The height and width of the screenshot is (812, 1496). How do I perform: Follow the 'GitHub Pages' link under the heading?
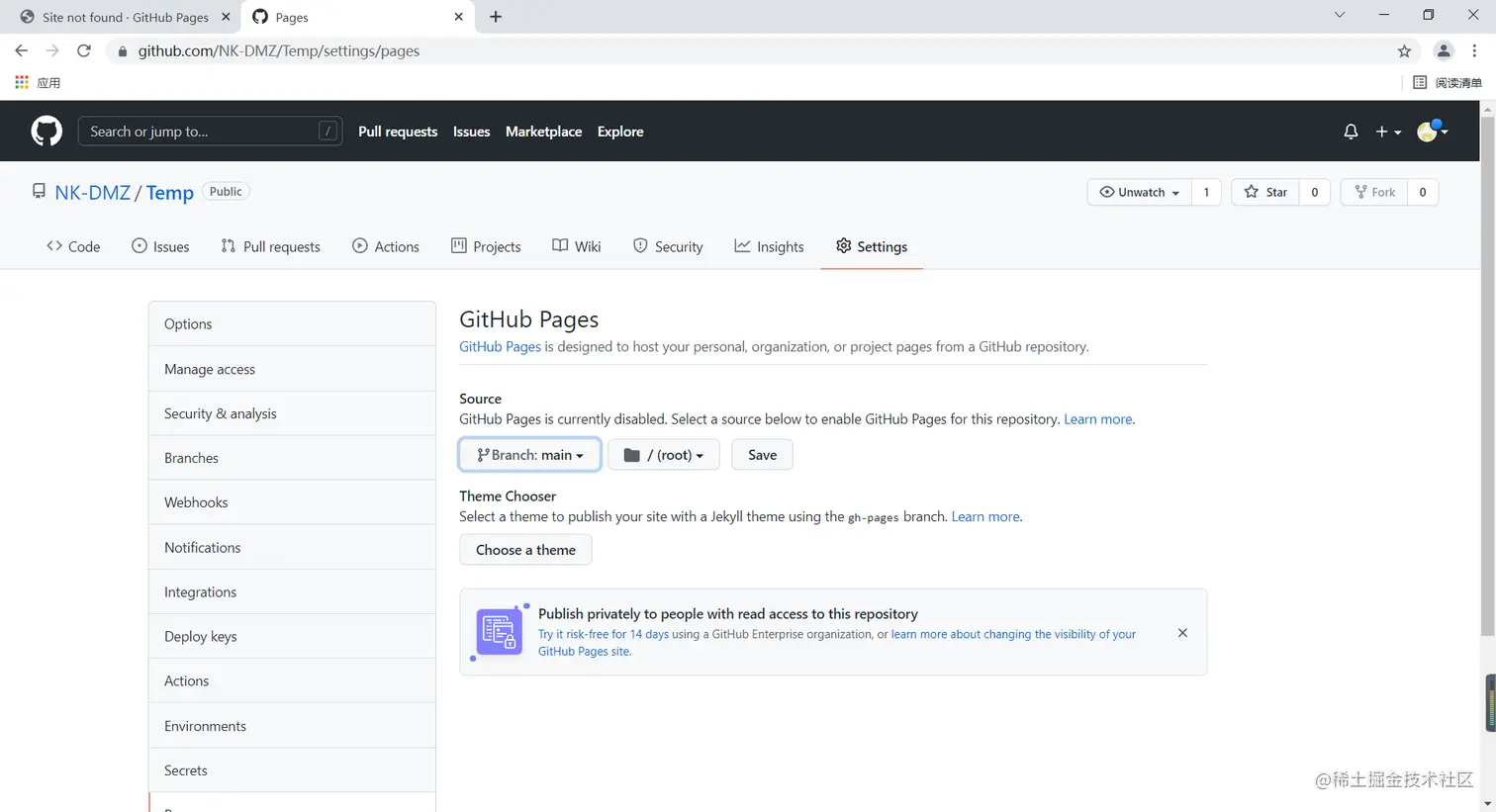click(500, 347)
